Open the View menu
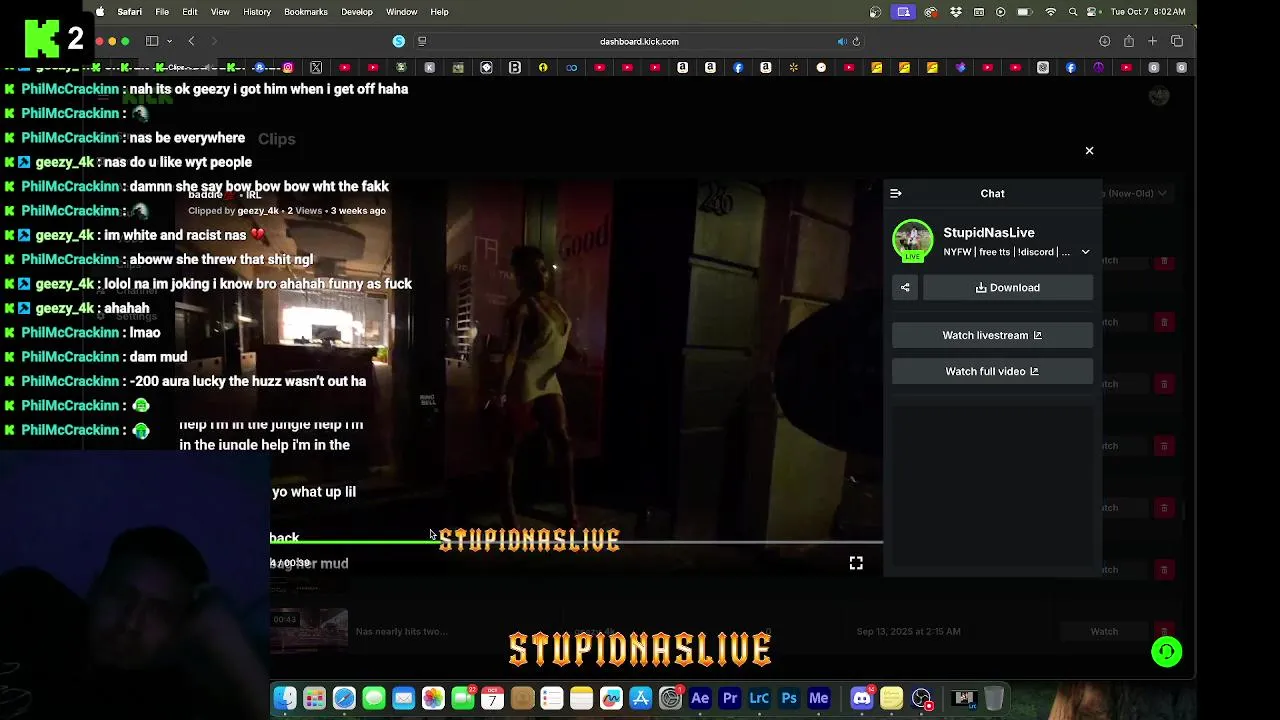Viewport: 1280px width, 720px height. tap(220, 12)
